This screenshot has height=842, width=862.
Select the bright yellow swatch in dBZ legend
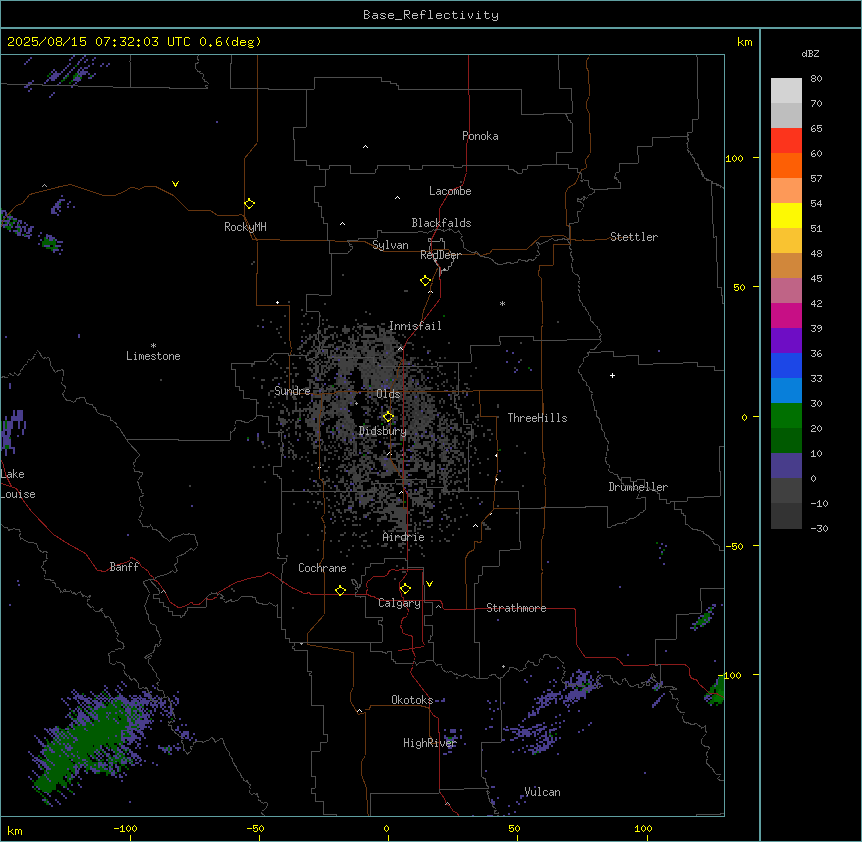point(786,215)
